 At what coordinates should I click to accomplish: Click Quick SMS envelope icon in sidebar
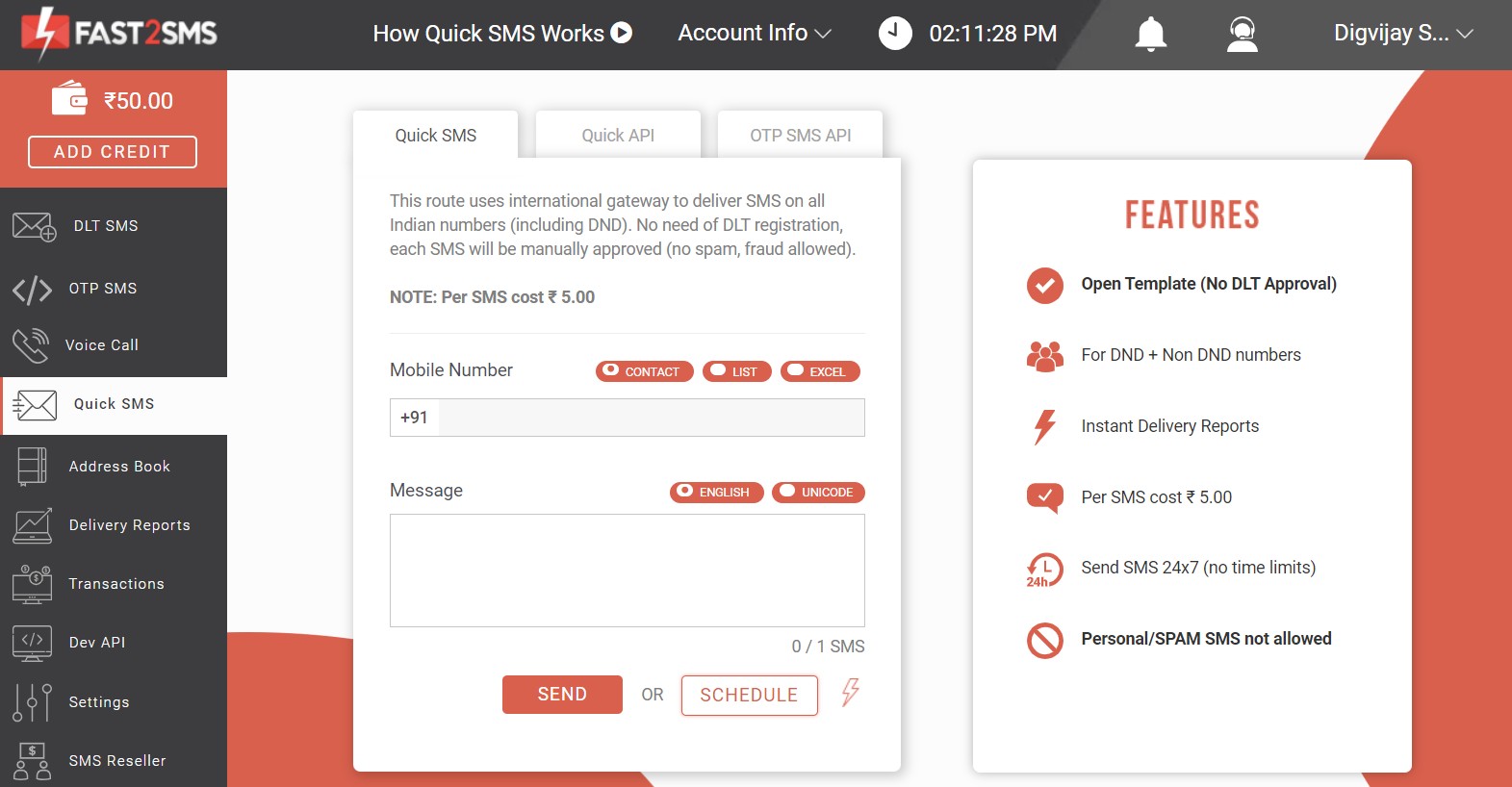point(35,405)
